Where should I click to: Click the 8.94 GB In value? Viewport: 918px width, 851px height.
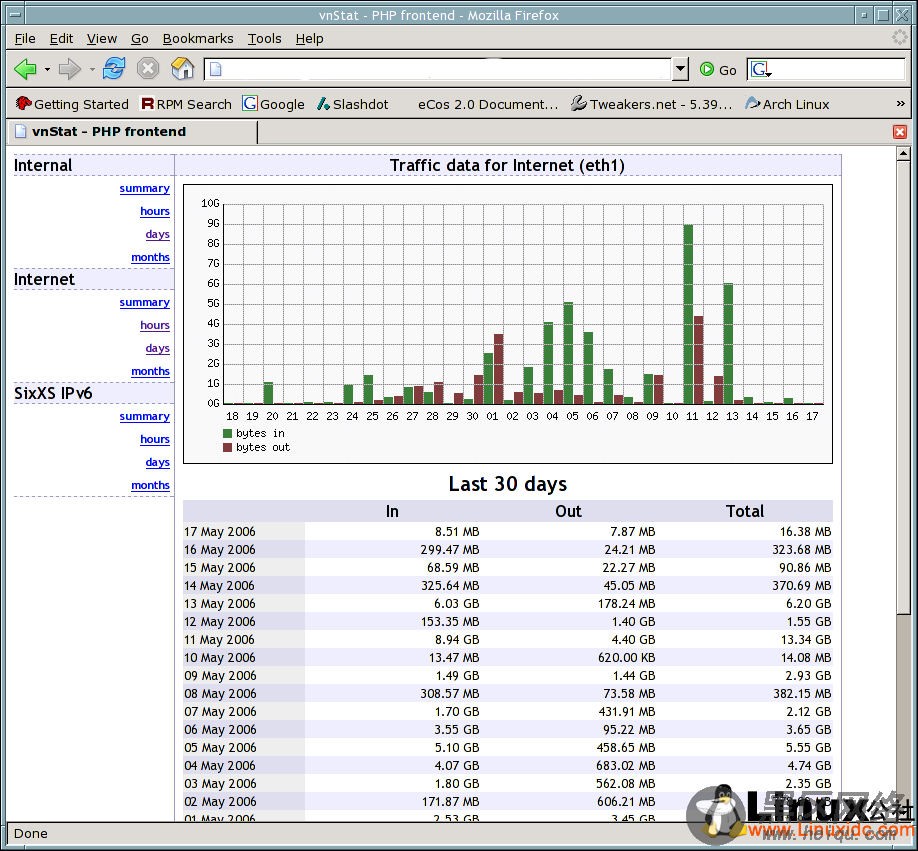[x=457, y=640]
